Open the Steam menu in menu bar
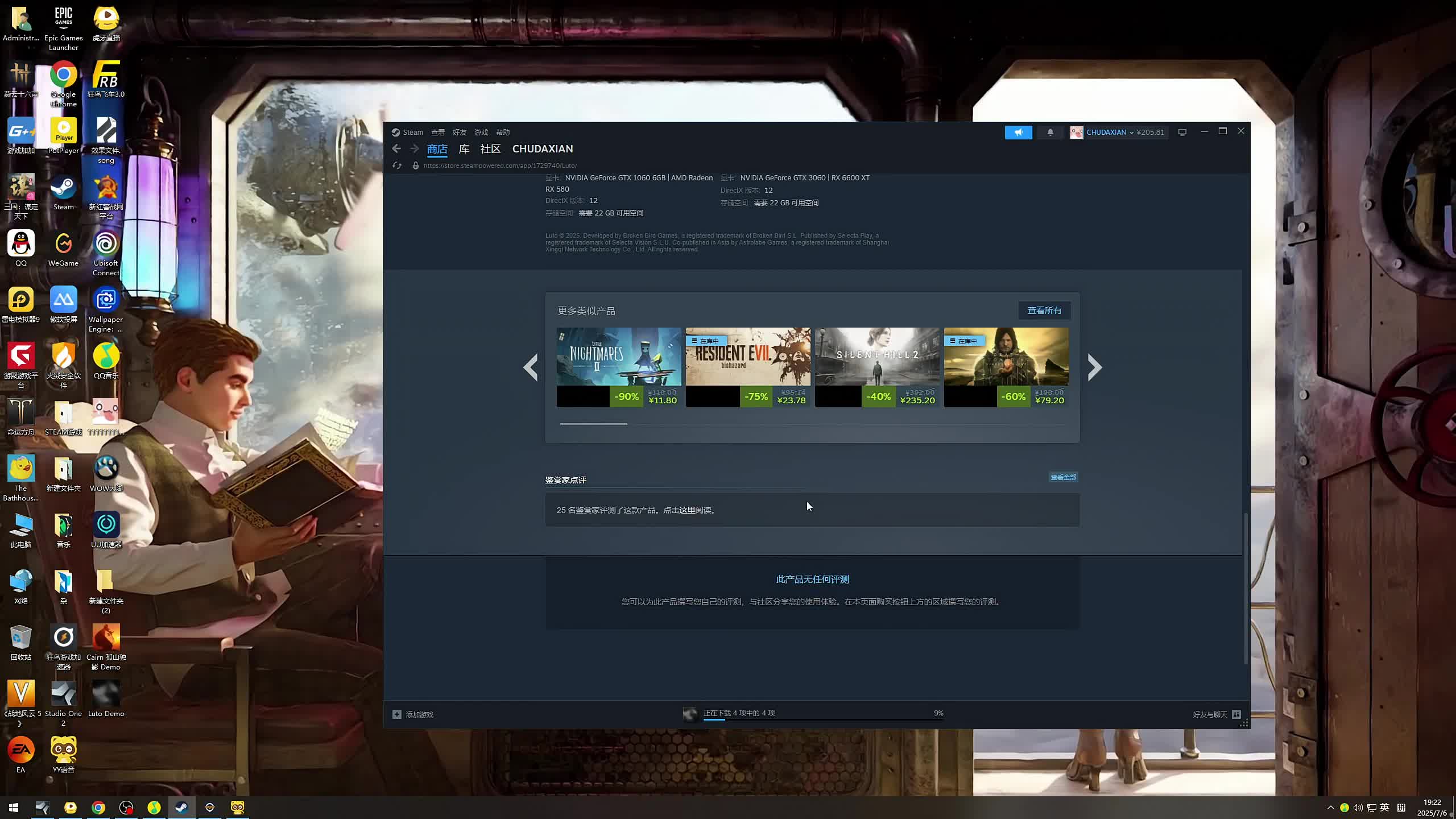The height and width of the screenshot is (819, 1456). coord(413,132)
